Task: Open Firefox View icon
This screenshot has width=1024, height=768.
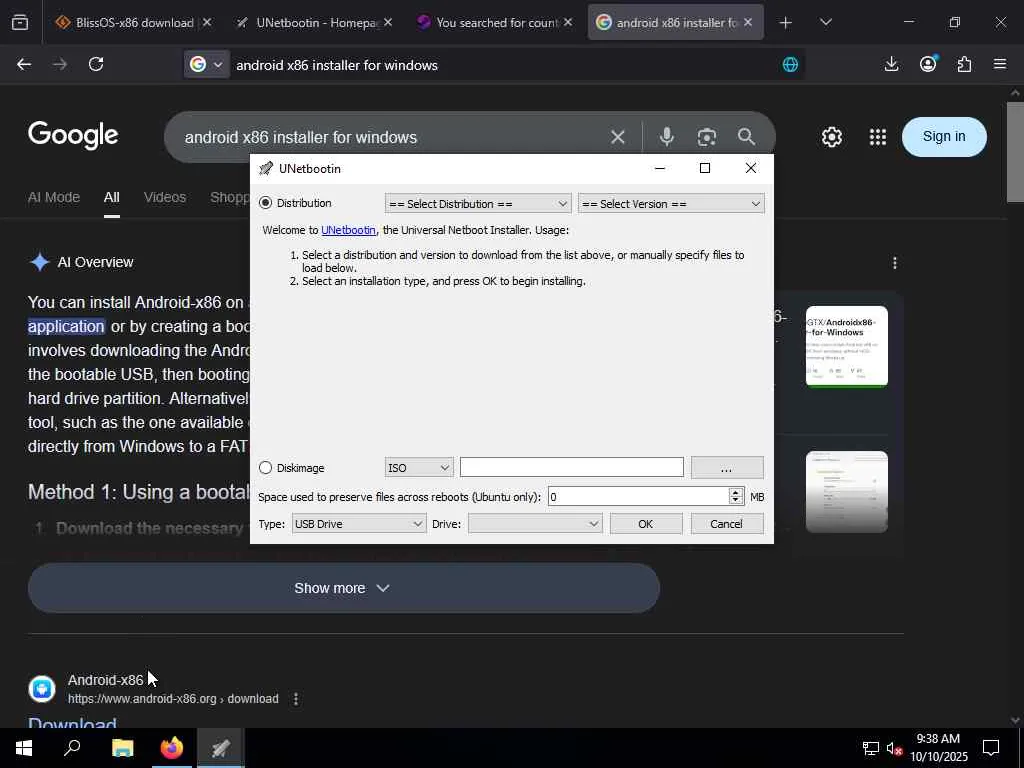Action: click(20, 23)
